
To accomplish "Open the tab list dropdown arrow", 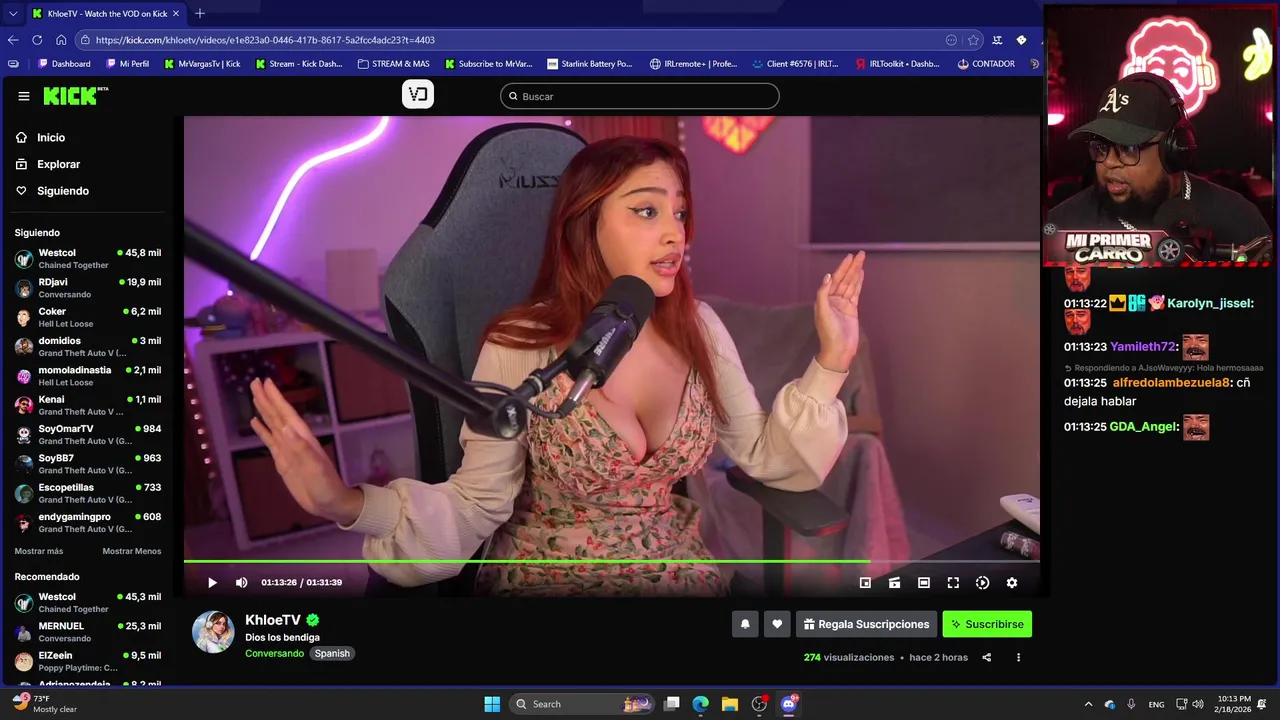I will 13,13.
